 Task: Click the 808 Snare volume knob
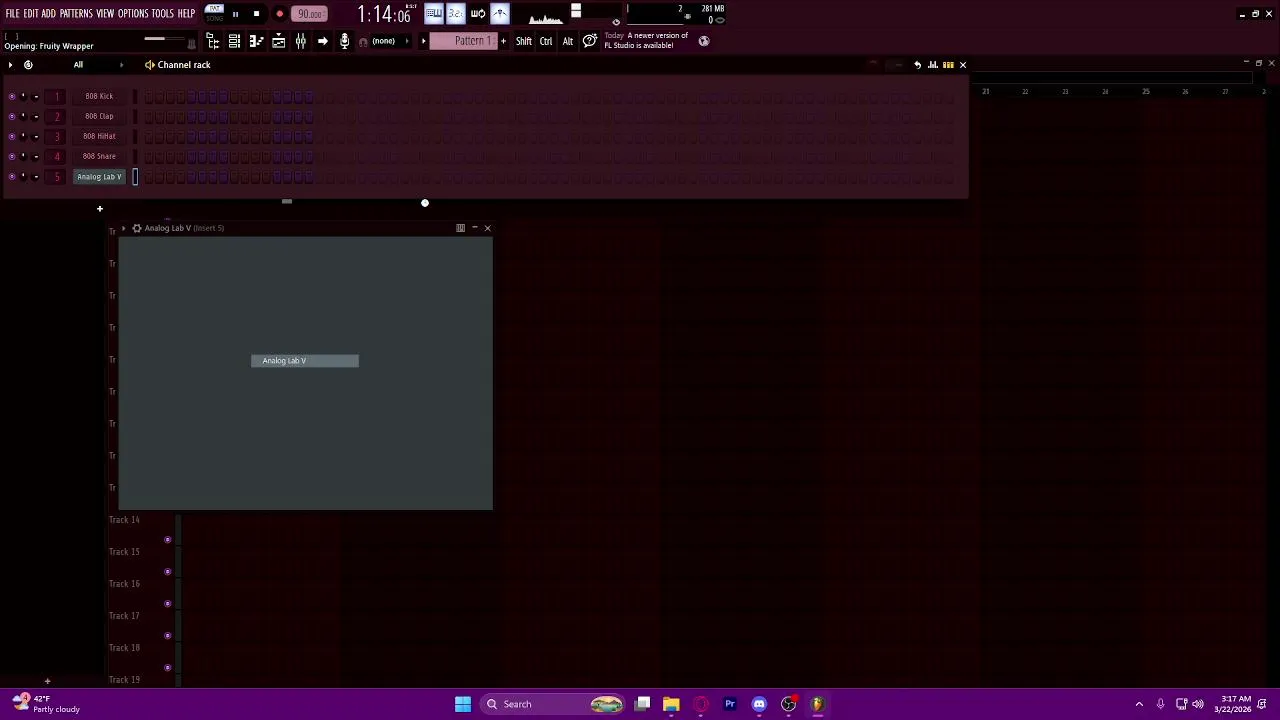[x=35, y=156]
